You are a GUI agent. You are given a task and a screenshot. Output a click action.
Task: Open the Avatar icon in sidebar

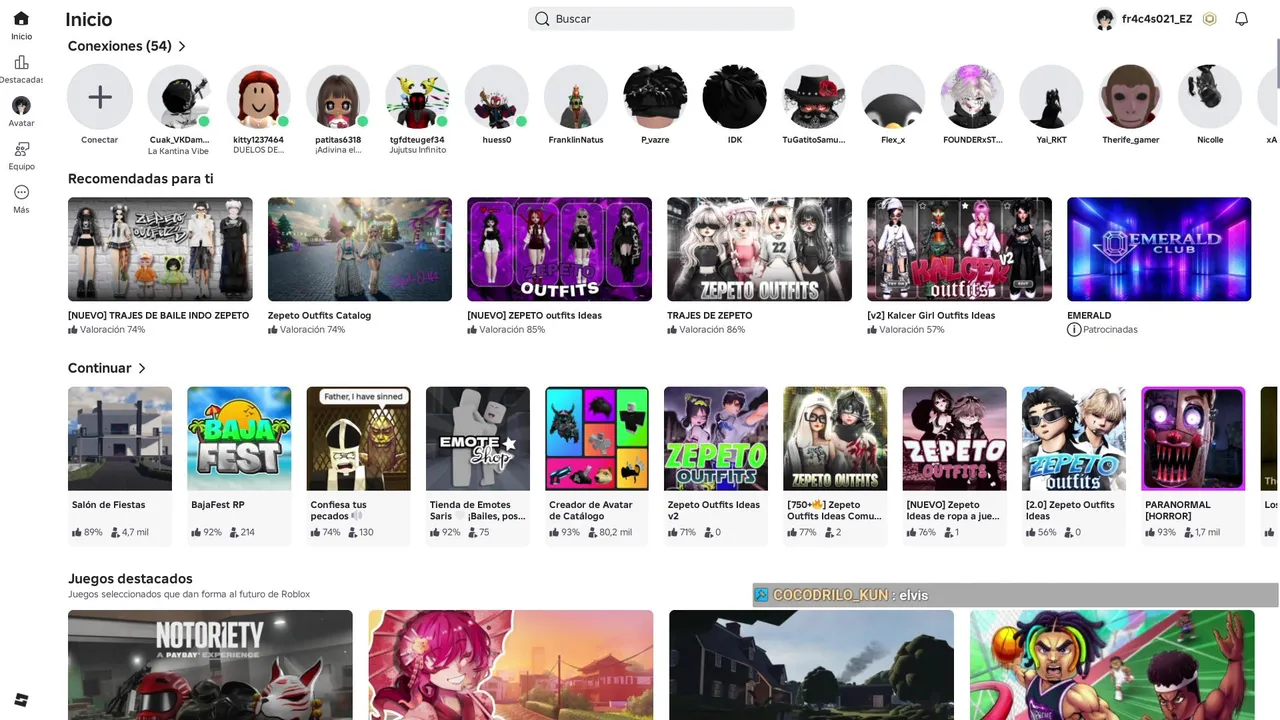click(21, 105)
